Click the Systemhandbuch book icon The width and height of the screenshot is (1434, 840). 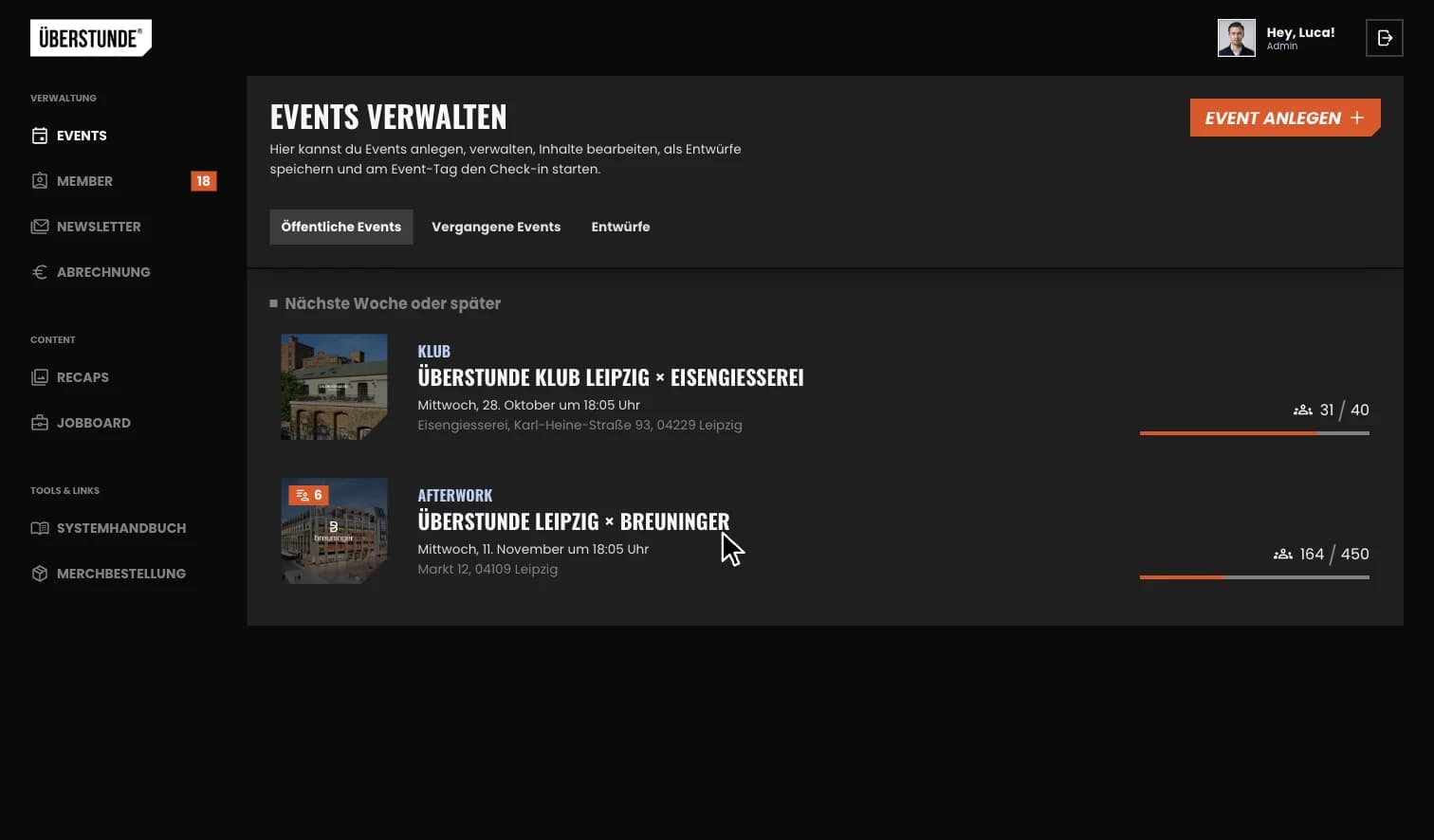pos(40,528)
